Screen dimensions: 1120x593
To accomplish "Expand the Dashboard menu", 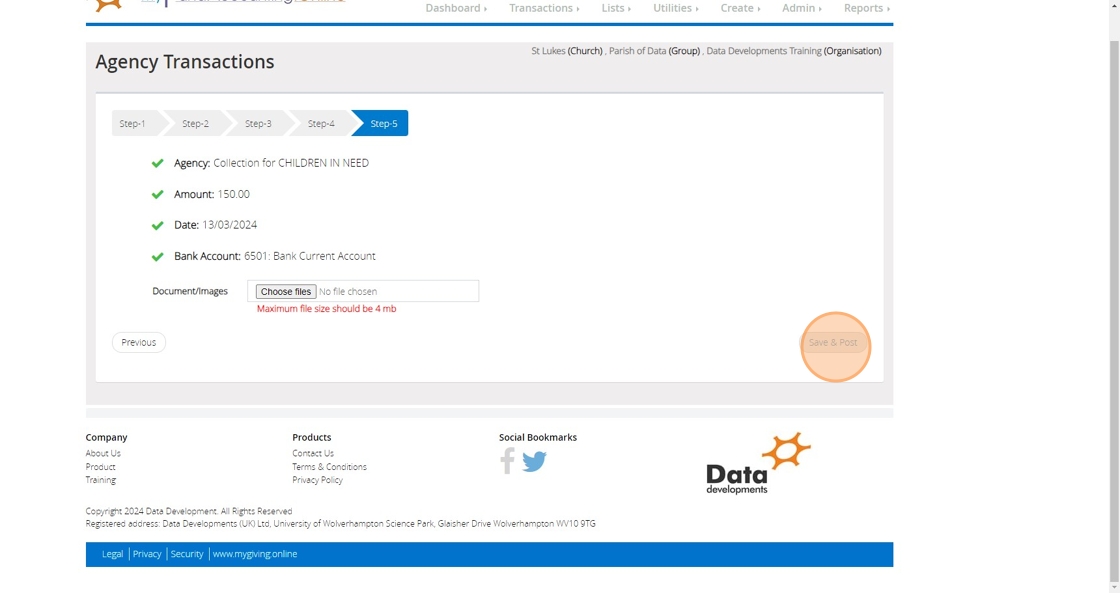I will pos(456,8).
